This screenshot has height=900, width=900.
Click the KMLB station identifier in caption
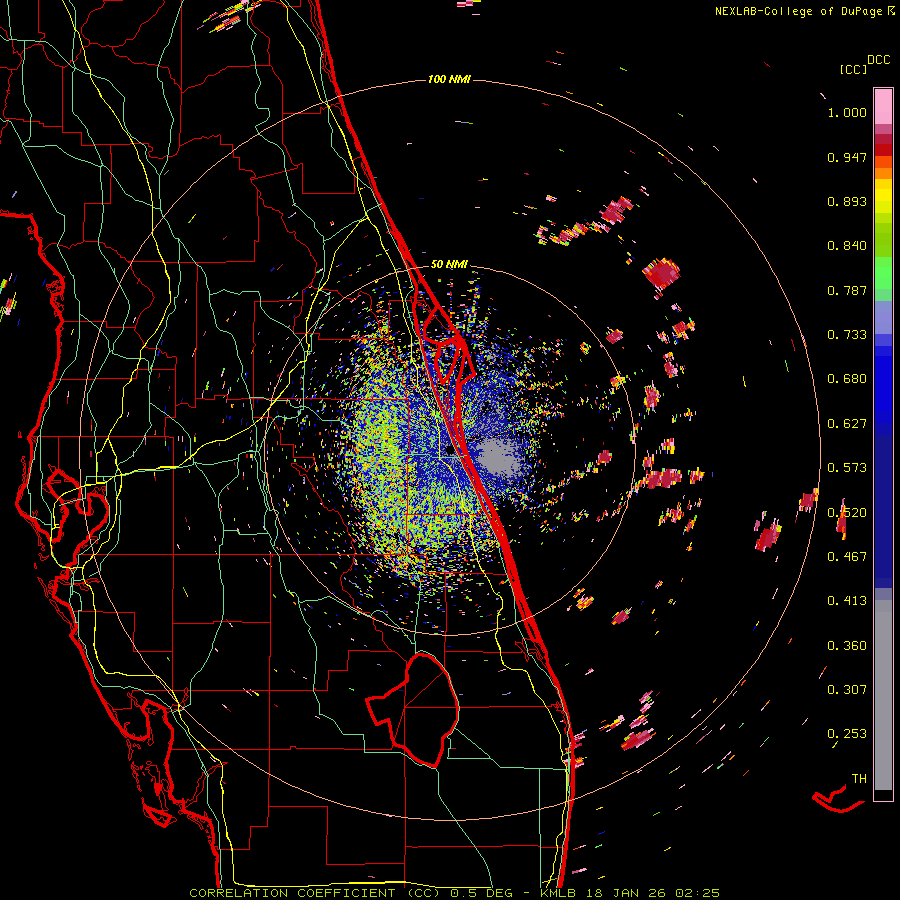[560, 893]
